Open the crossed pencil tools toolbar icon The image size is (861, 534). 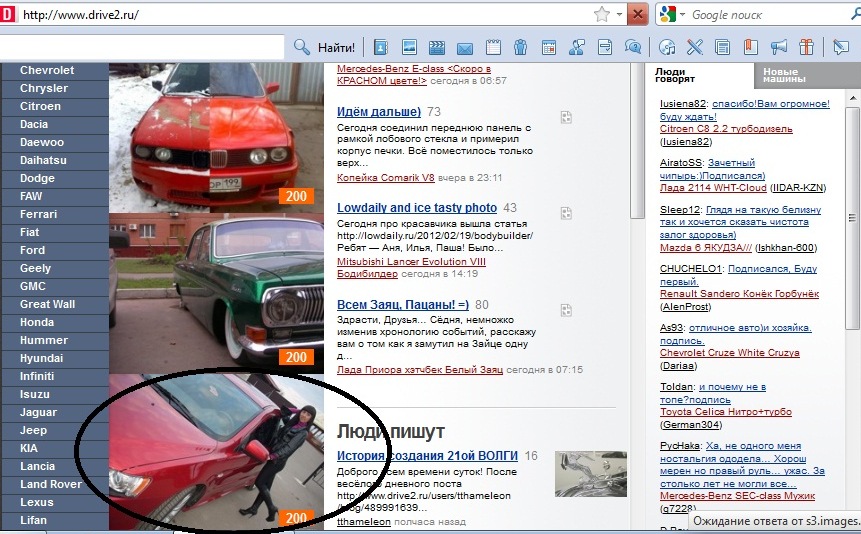(695, 47)
